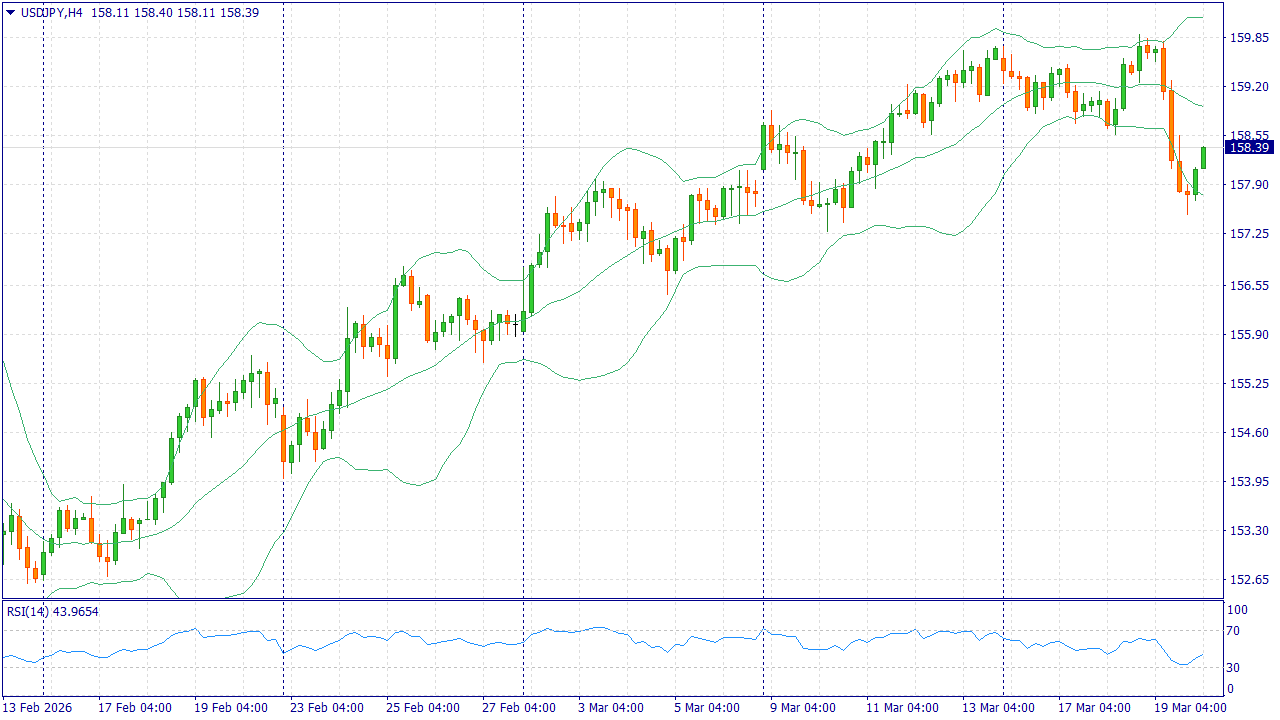The height and width of the screenshot is (720, 1280).
Task: Click the RSI line's lowest dip near 19 Mar
Action: [1182, 664]
